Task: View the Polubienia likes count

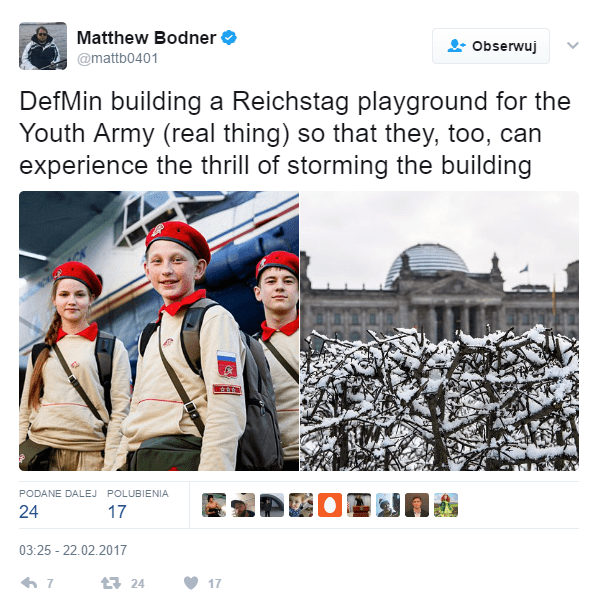Action: coord(138,505)
